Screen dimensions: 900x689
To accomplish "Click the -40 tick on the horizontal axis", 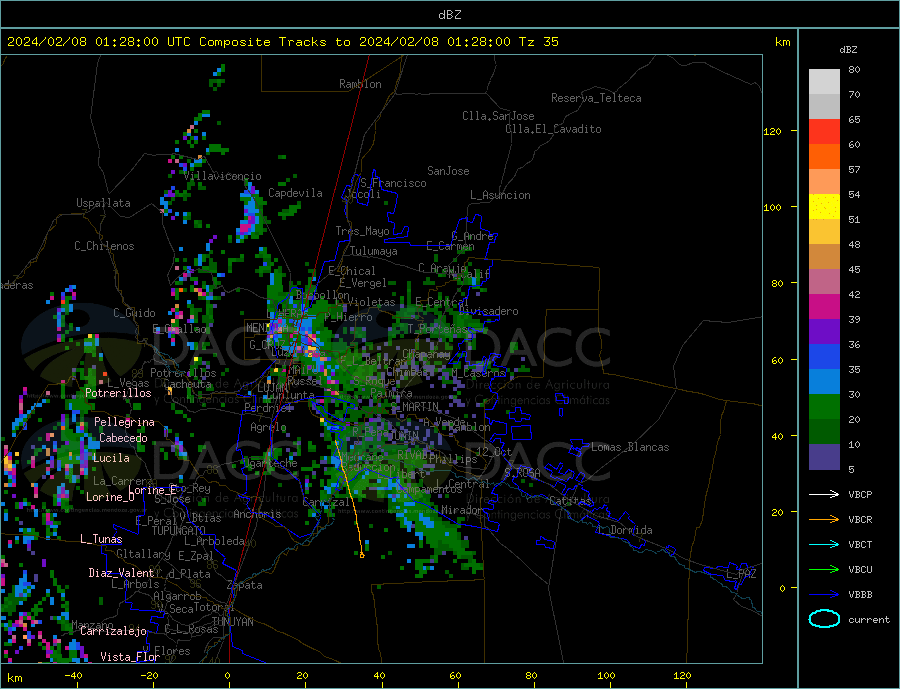I will pyautogui.click(x=73, y=675).
